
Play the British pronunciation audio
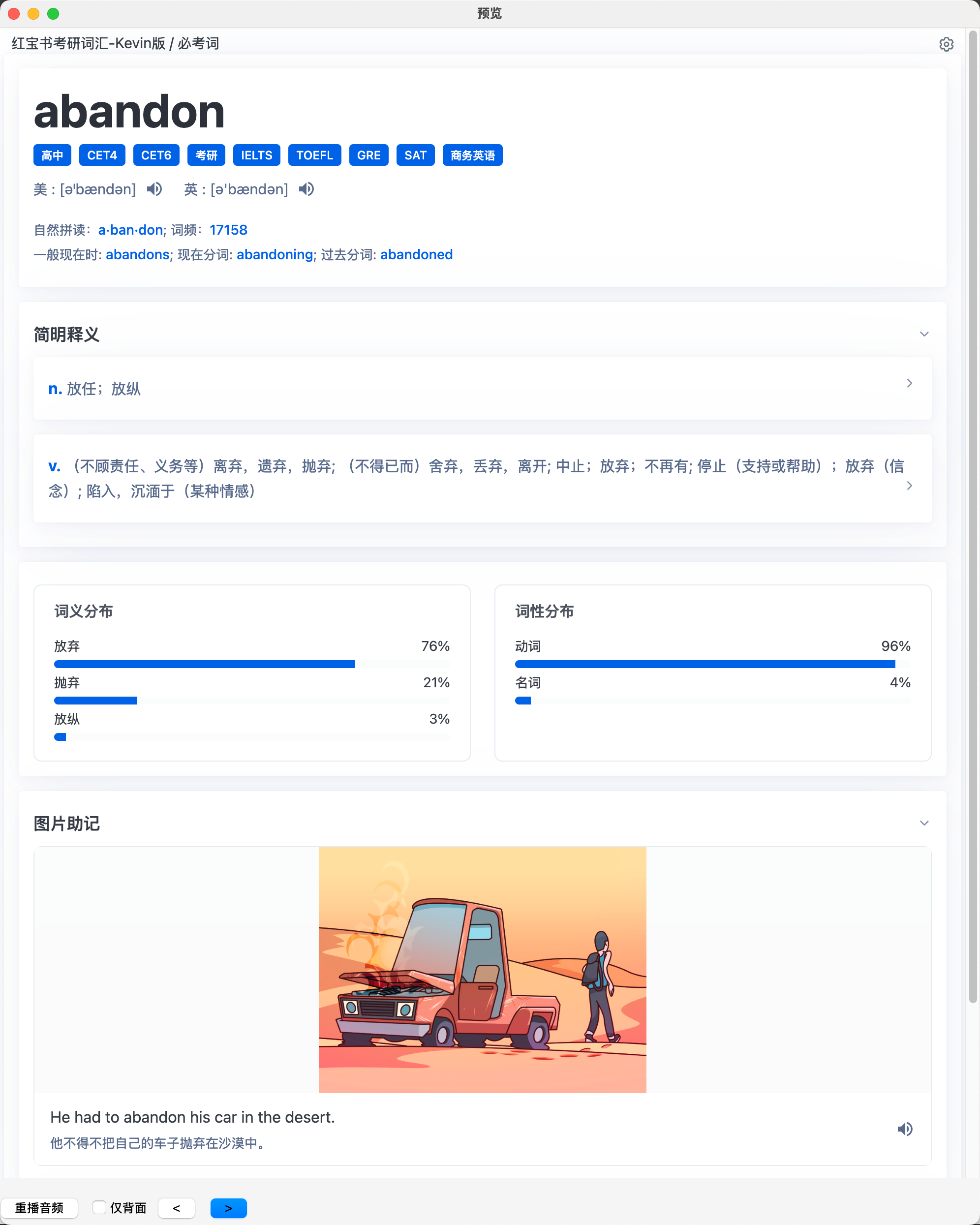pos(306,189)
